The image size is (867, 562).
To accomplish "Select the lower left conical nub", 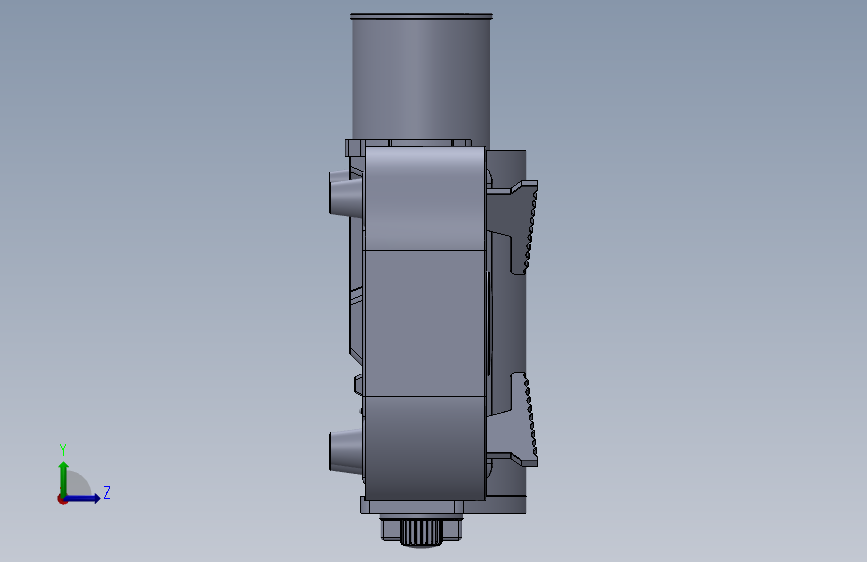I will [346, 451].
